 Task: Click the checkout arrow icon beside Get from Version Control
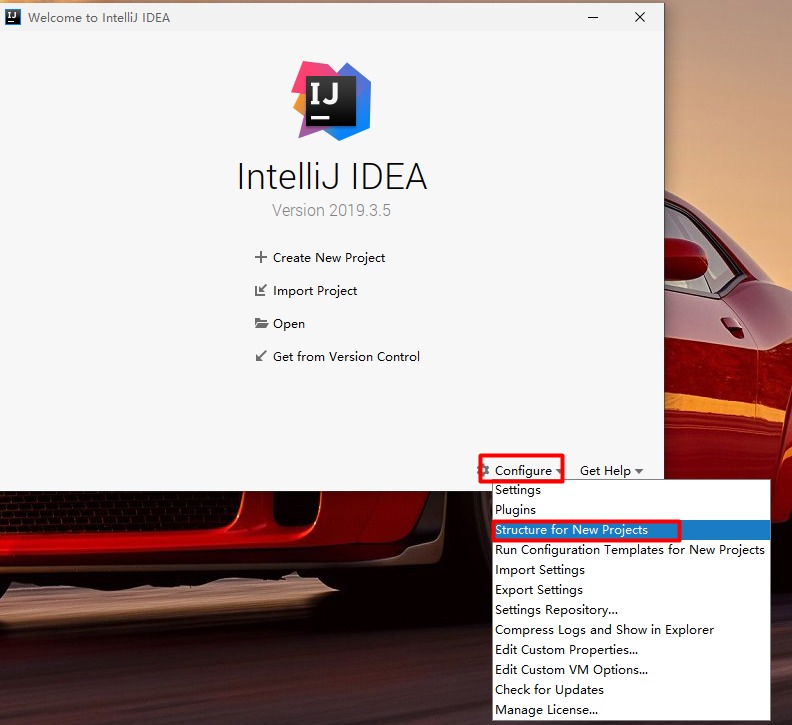(261, 356)
